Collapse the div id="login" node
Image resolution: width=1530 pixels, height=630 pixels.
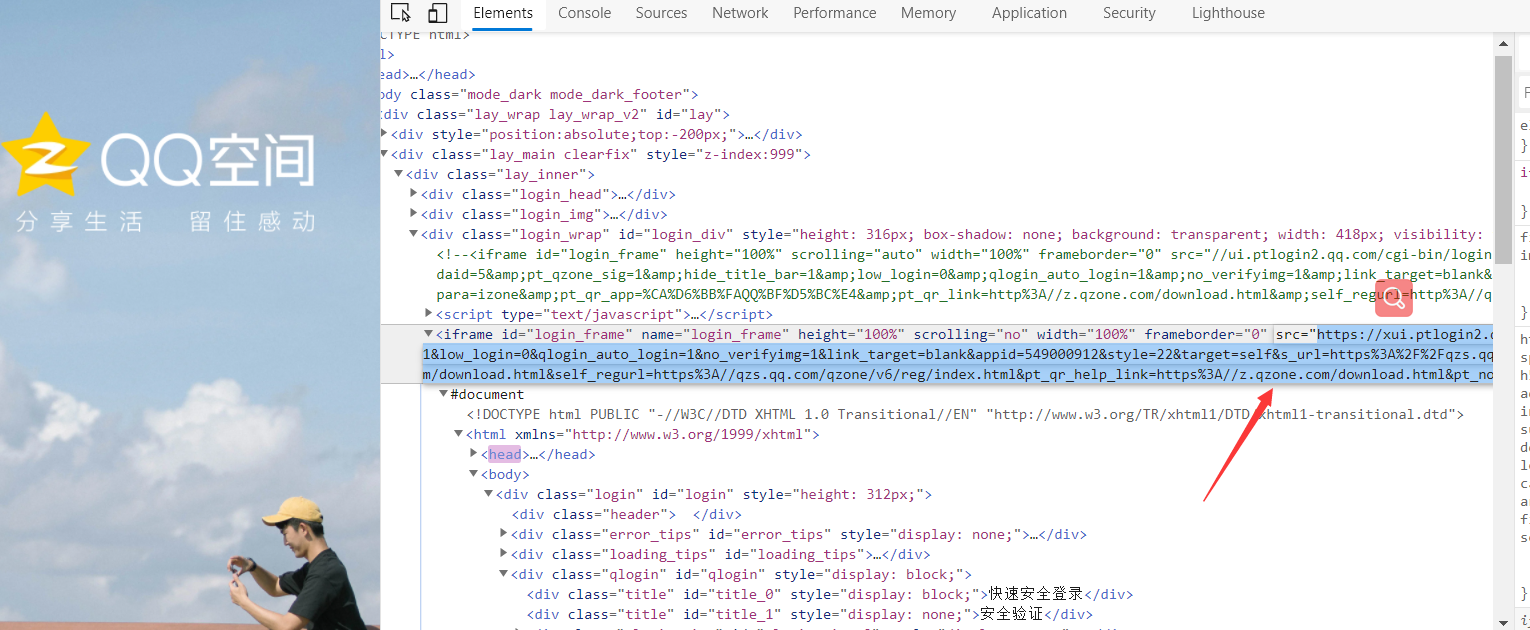pyautogui.click(x=489, y=494)
